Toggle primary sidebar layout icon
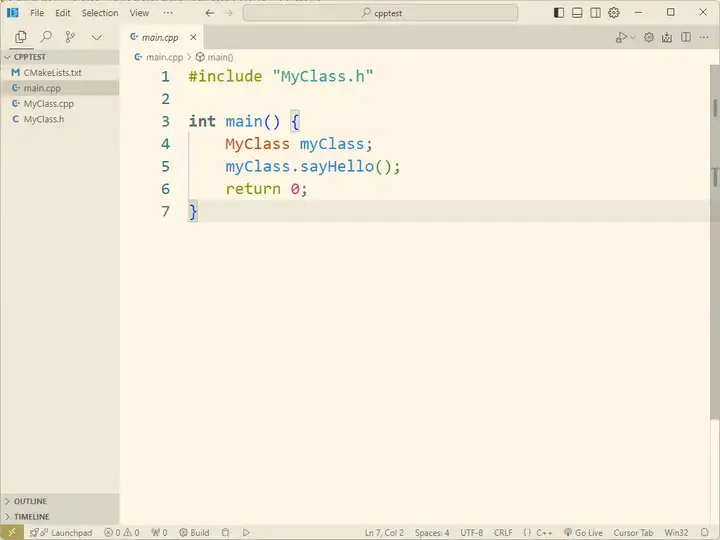Screen dimensions: 720x540 tap(559, 13)
